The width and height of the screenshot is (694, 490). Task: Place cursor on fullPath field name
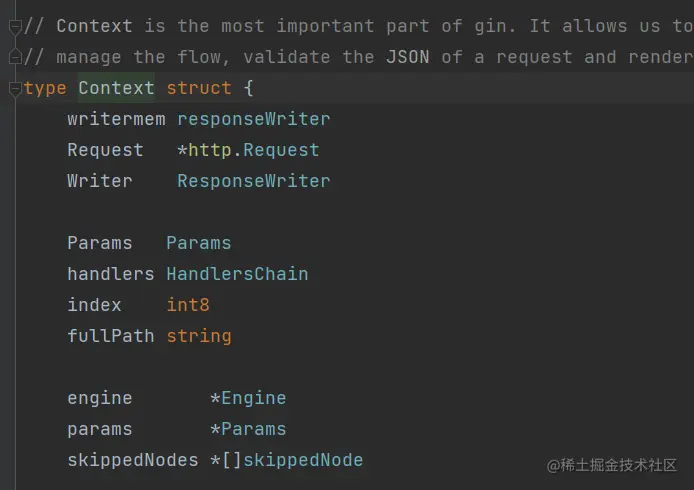[x=110, y=336]
